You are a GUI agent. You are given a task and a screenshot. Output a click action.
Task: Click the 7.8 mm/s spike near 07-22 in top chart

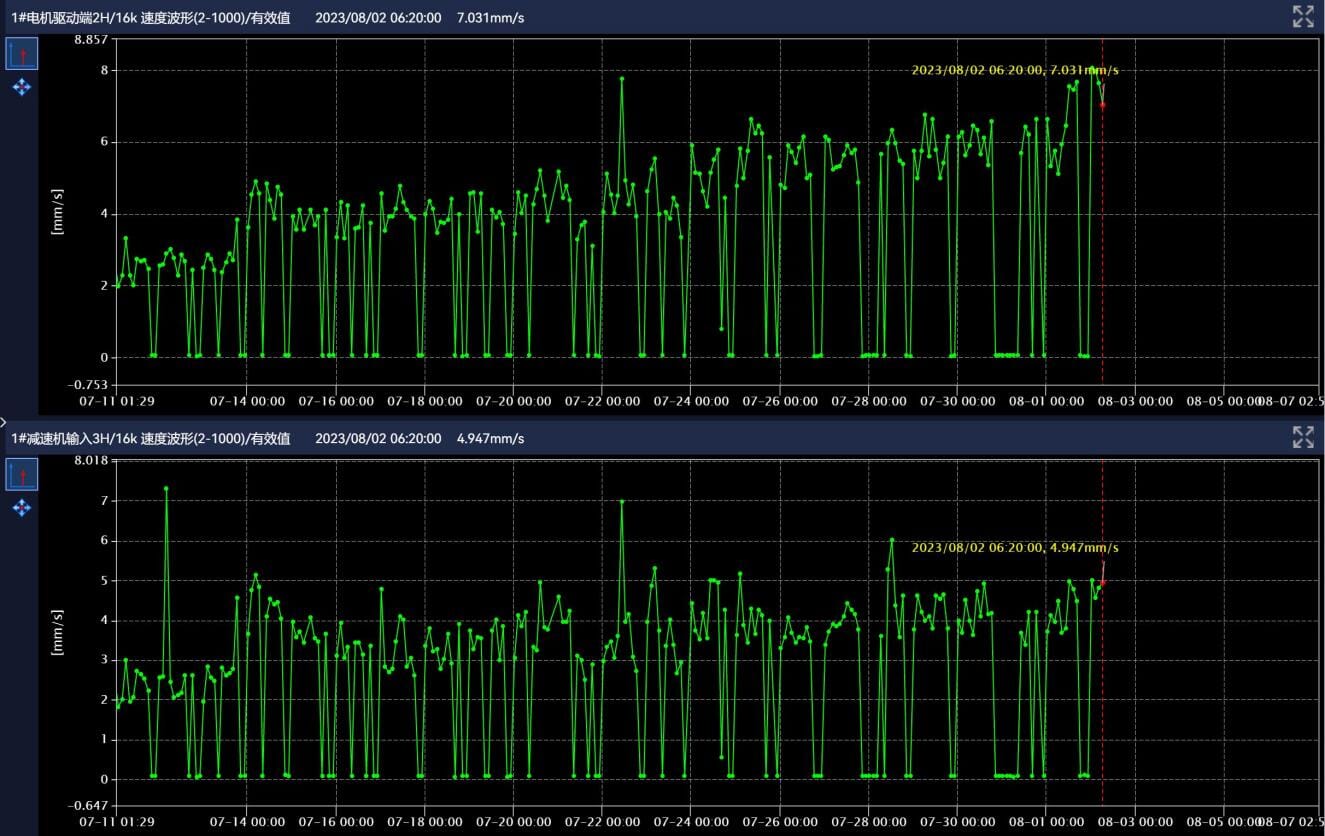[x=621, y=78]
